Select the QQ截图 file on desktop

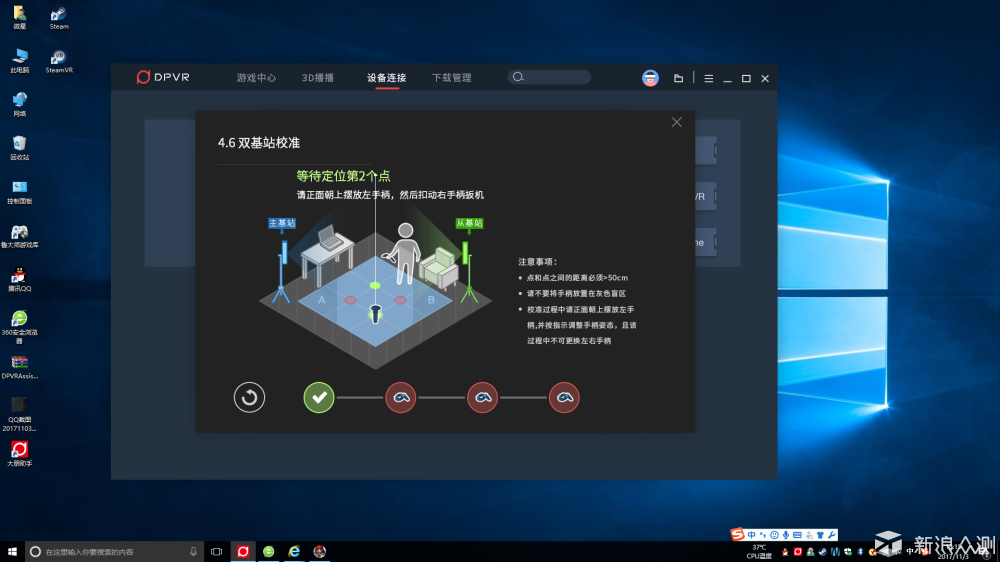tap(20, 415)
